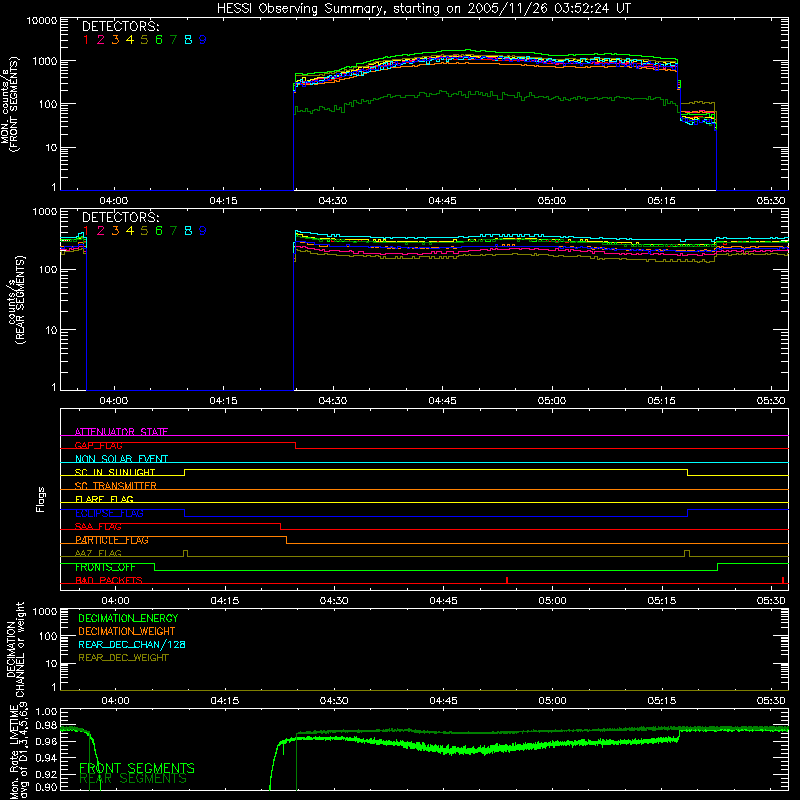Viewport: 800px width, 800px height.
Task: Click the GAP_FLAG step-down transition near 04:25
Action: 296,445
